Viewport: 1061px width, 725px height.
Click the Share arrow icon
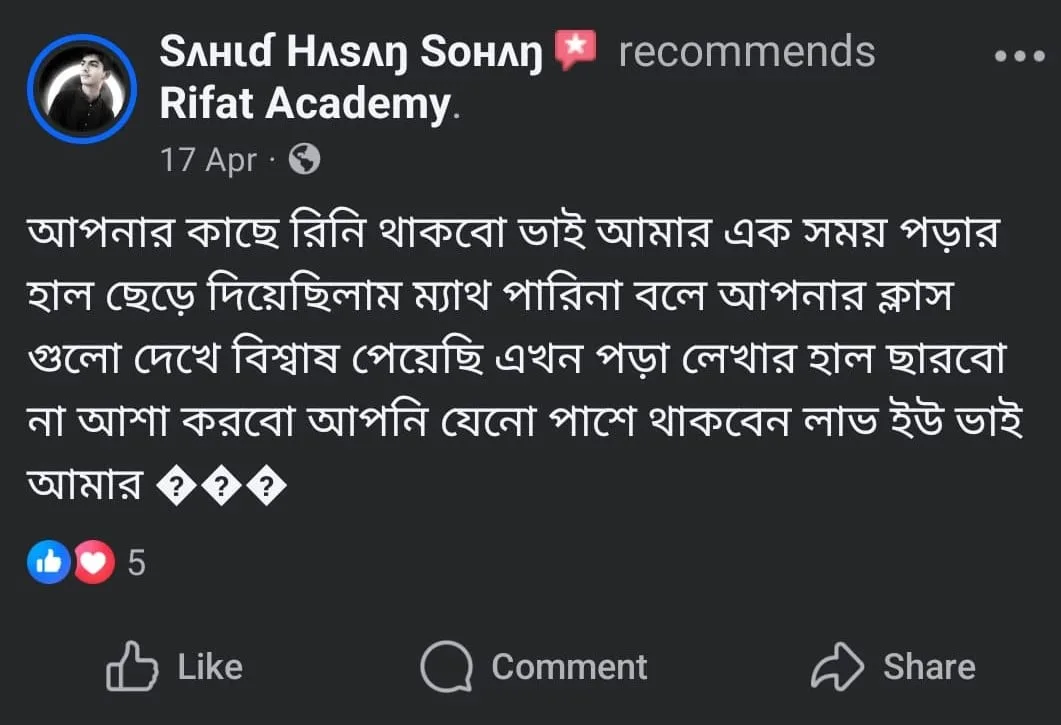[836, 666]
